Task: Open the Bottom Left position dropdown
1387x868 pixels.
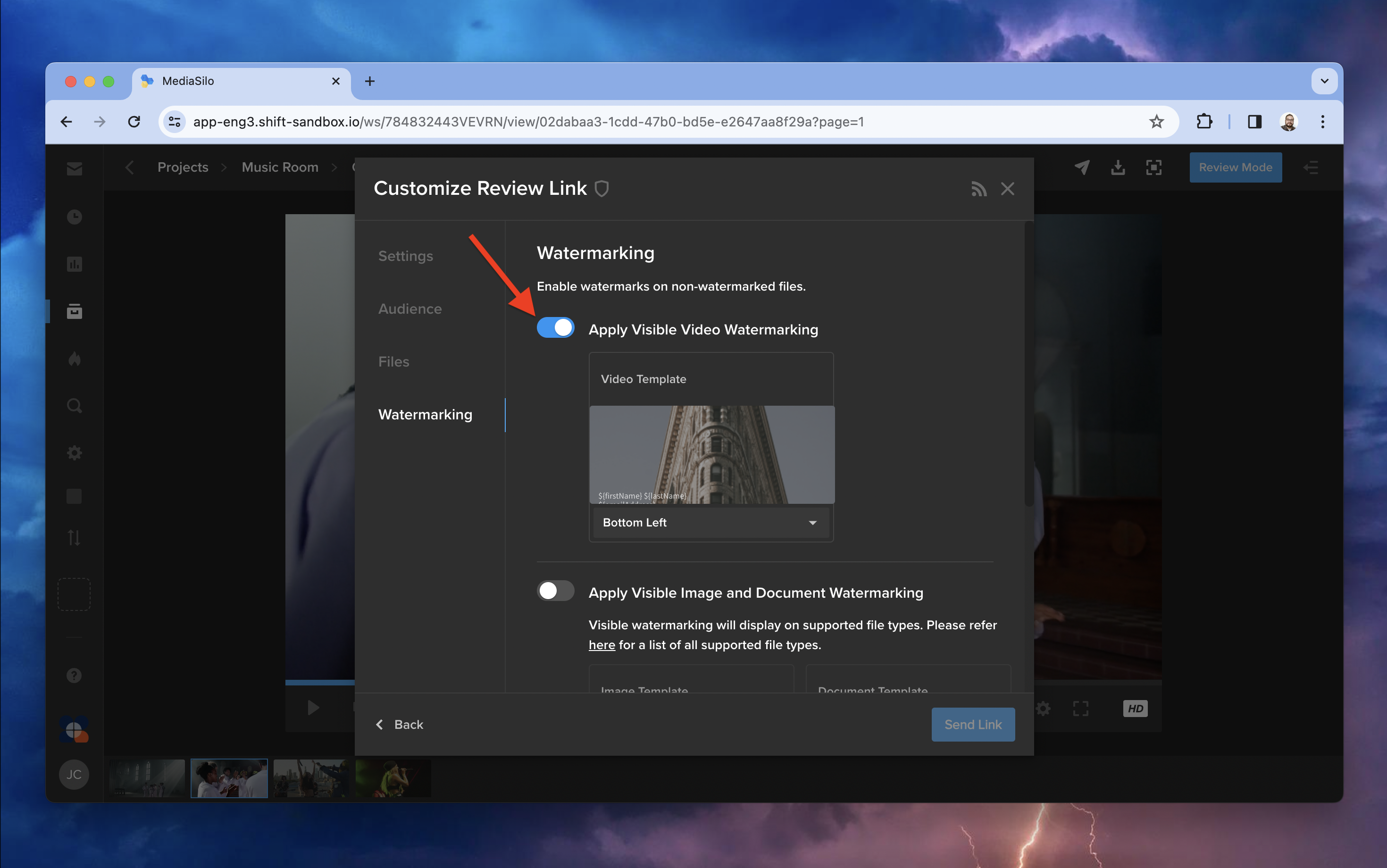Action: click(711, 522)
